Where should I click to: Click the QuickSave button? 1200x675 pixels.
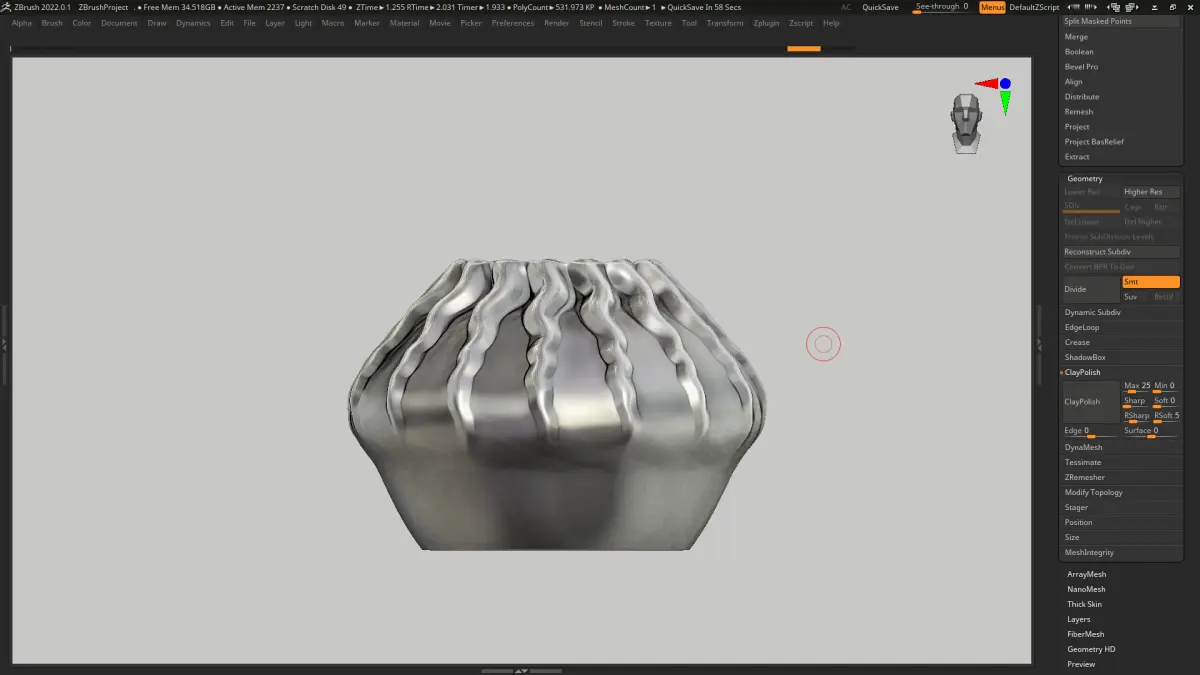click(880, 7)
